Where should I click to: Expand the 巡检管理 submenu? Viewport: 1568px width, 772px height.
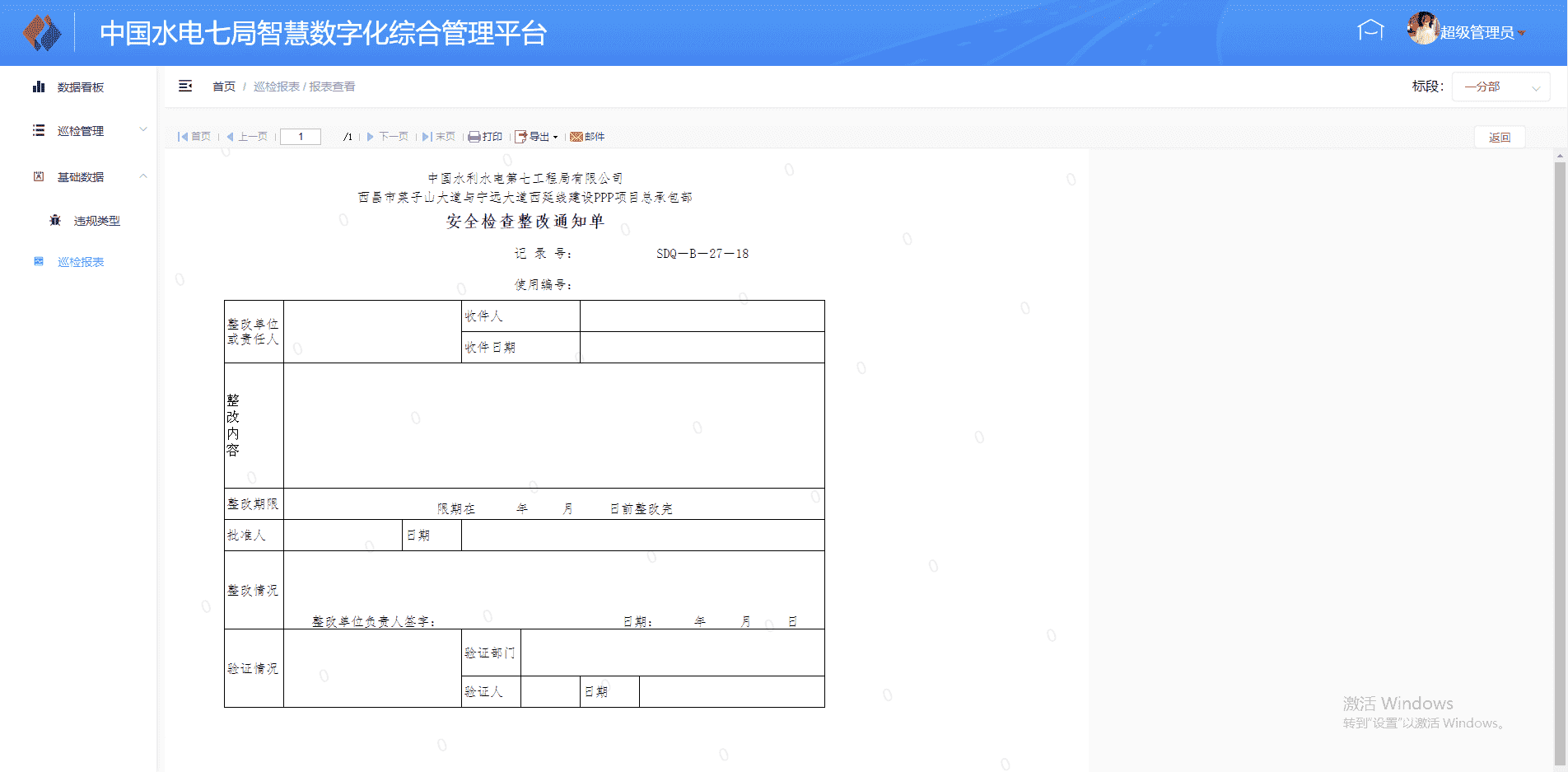(x=80, y=131)
